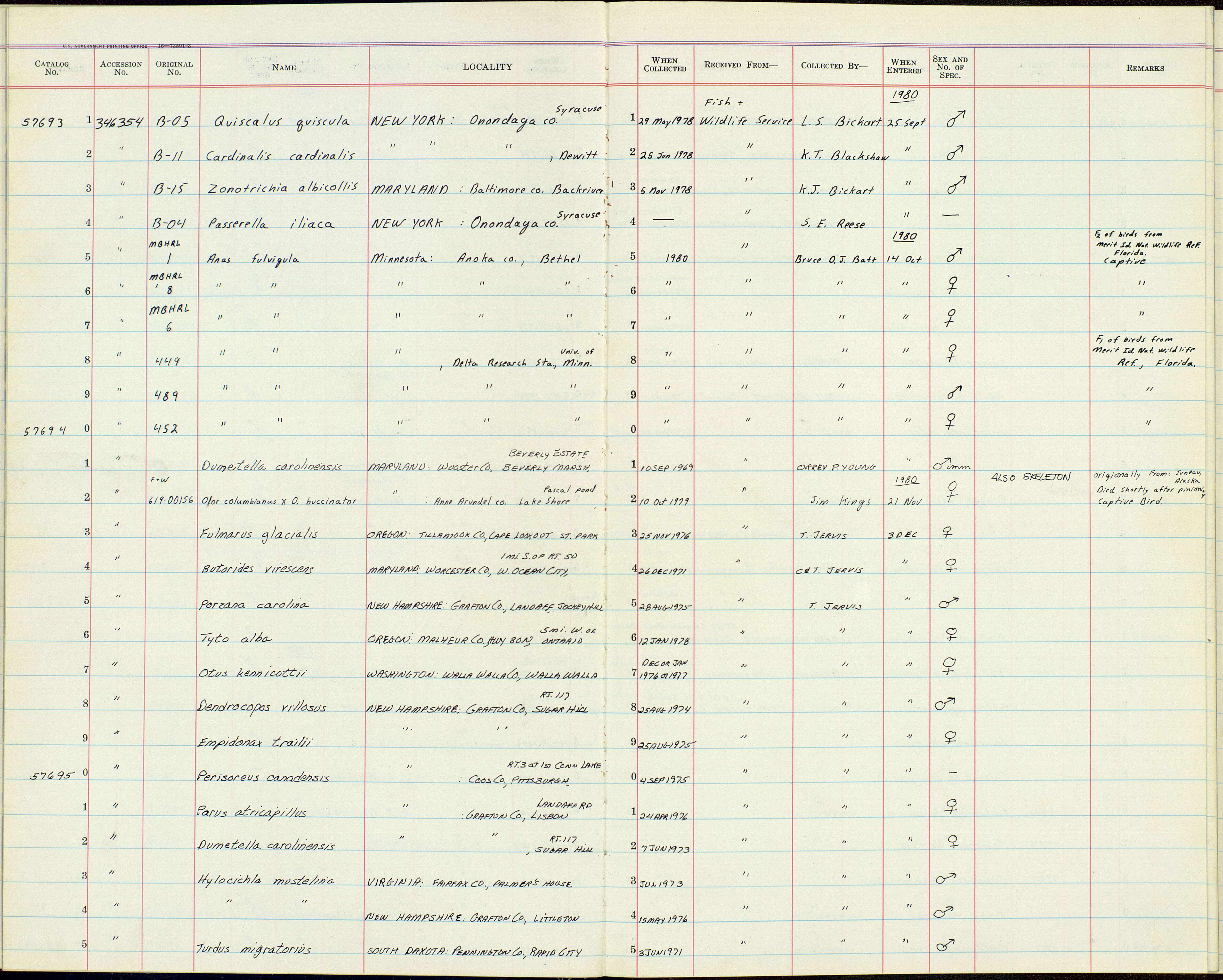Select the name 'Hylocichla mustelina'

tap(266, 880)
